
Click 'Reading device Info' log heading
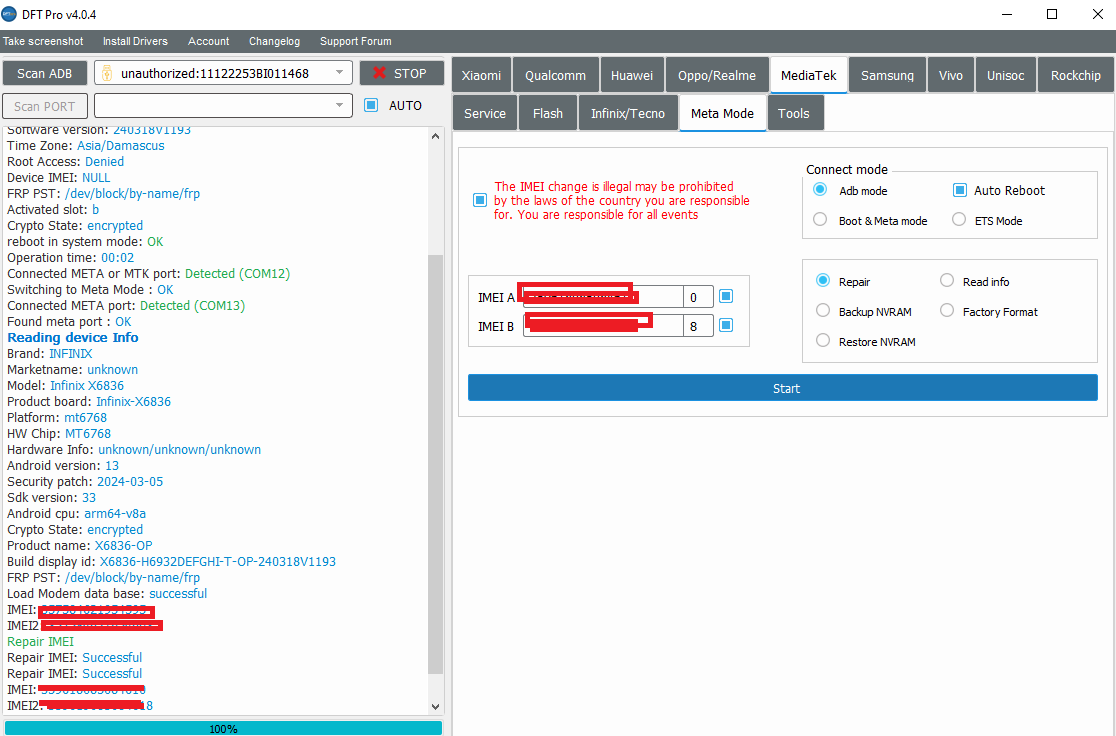73,337
